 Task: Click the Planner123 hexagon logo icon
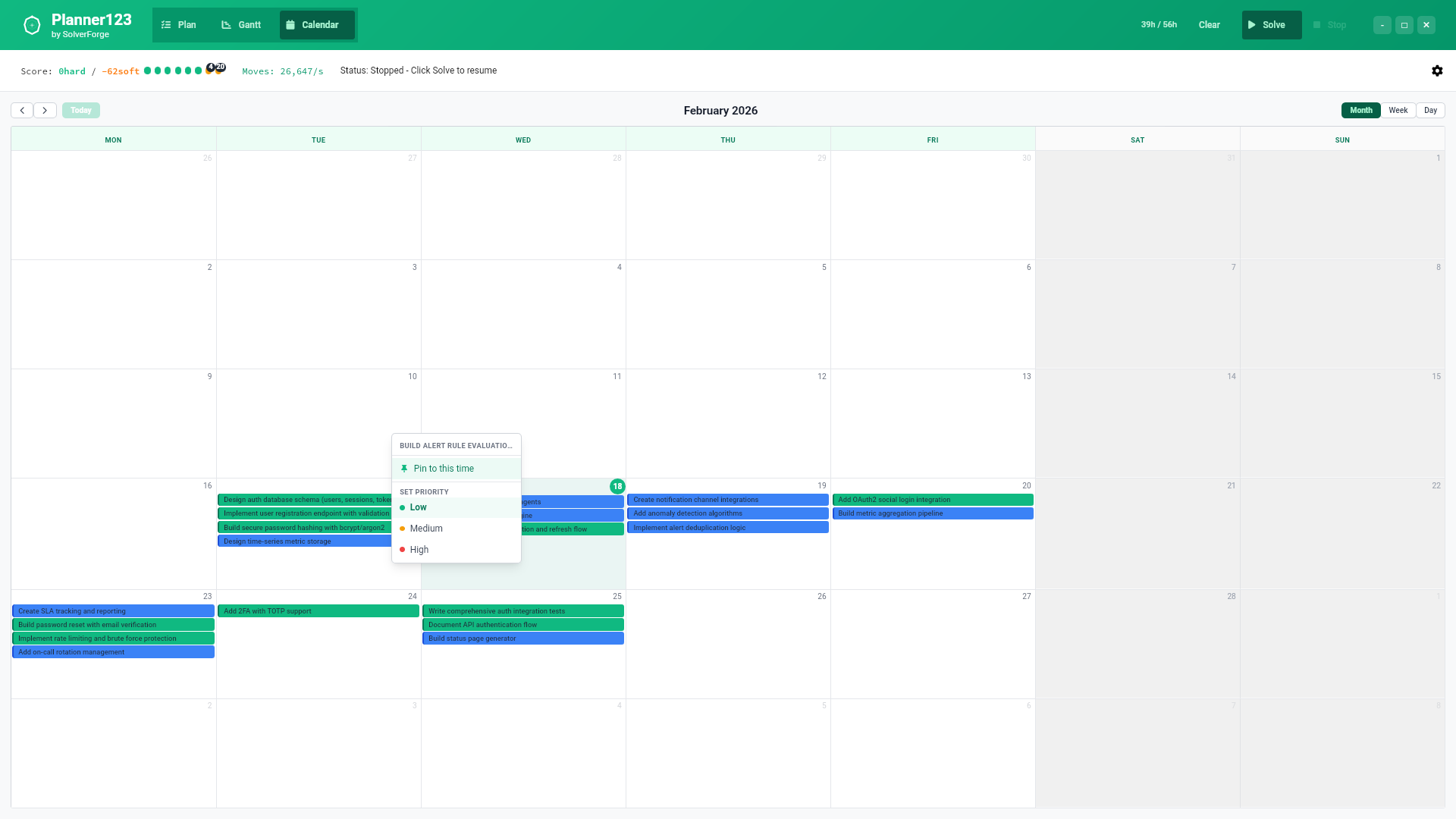[x=31, y=24]
